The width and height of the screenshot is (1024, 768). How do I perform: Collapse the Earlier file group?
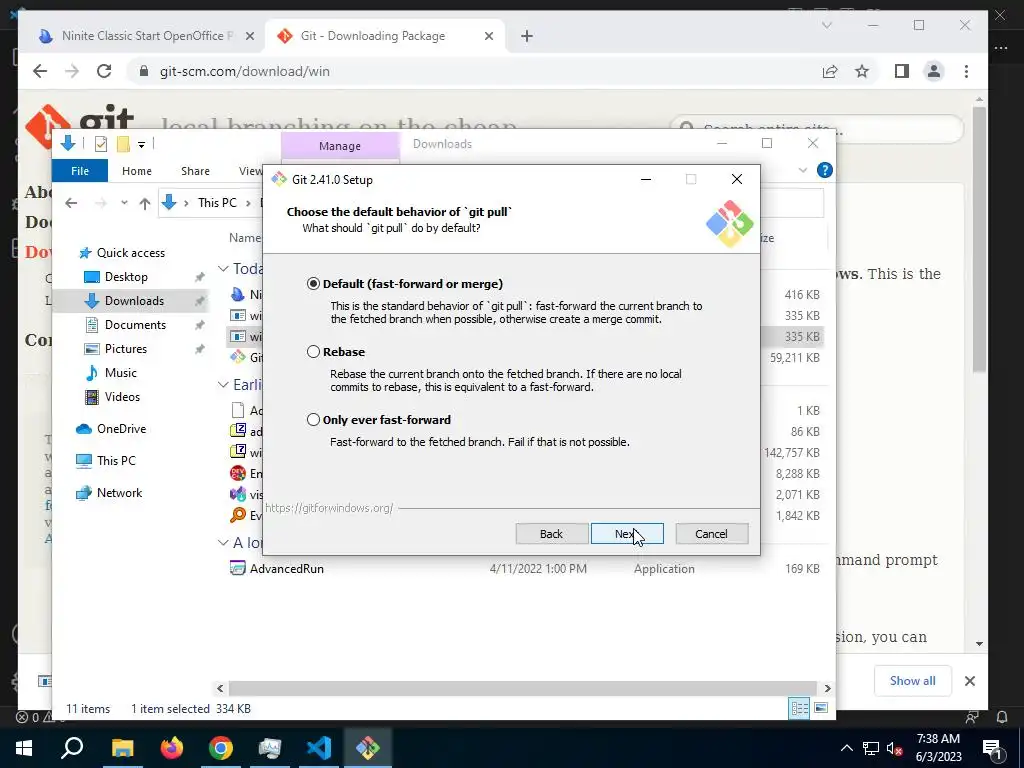223,385
